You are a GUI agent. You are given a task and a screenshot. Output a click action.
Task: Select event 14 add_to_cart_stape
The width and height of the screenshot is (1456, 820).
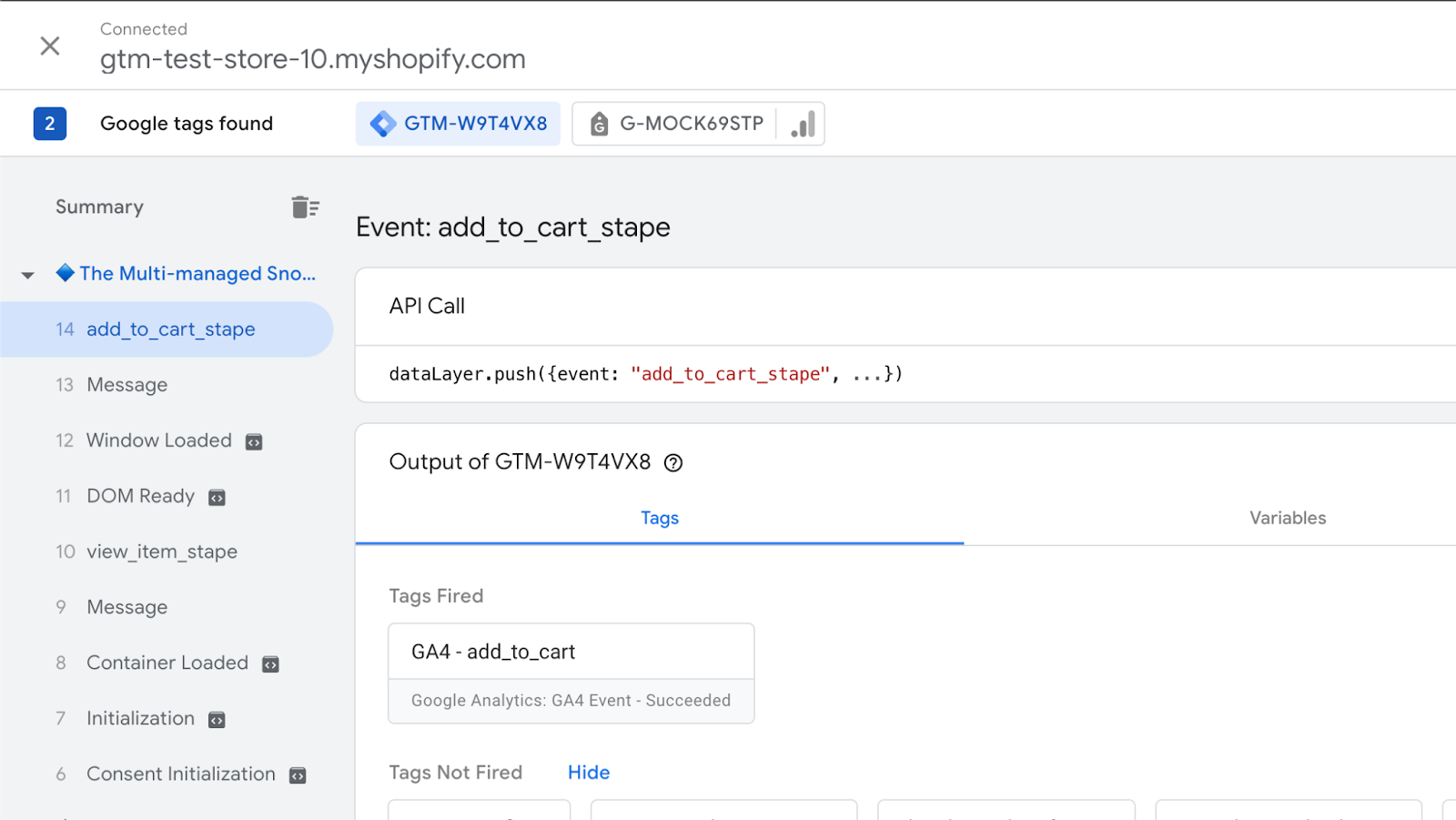(x=170, y=329)
